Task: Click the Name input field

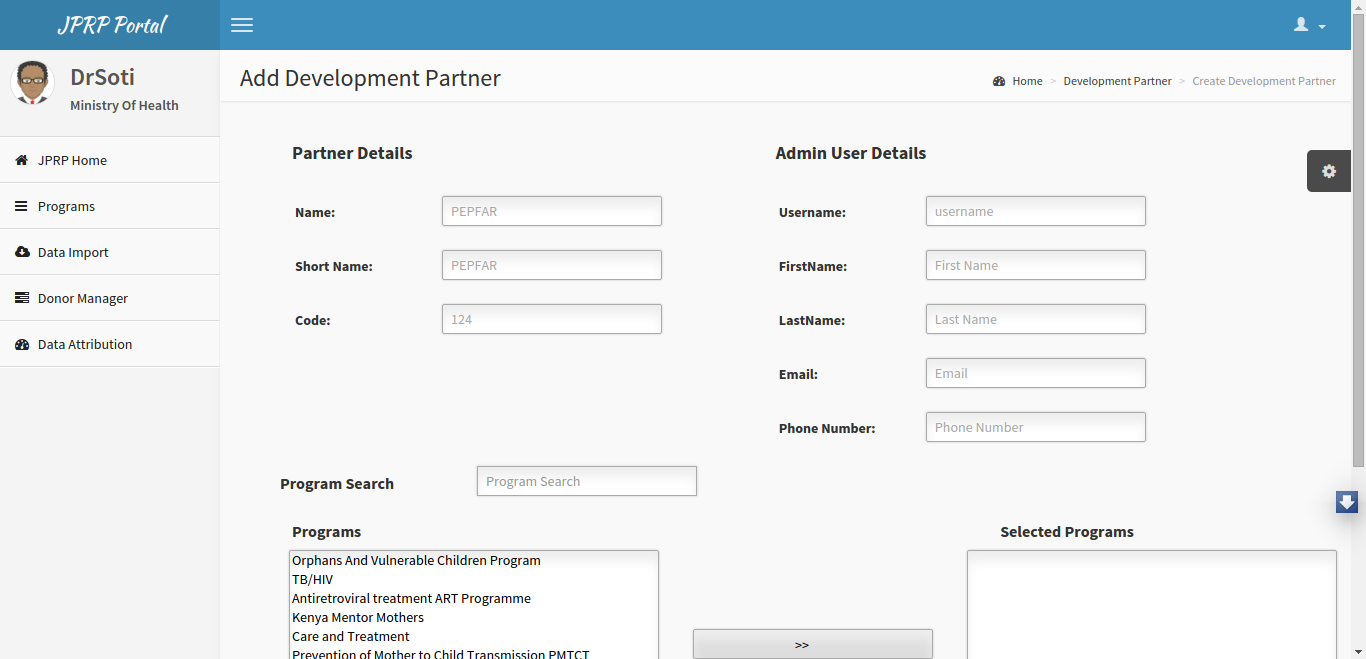Action: coord(552,211)
